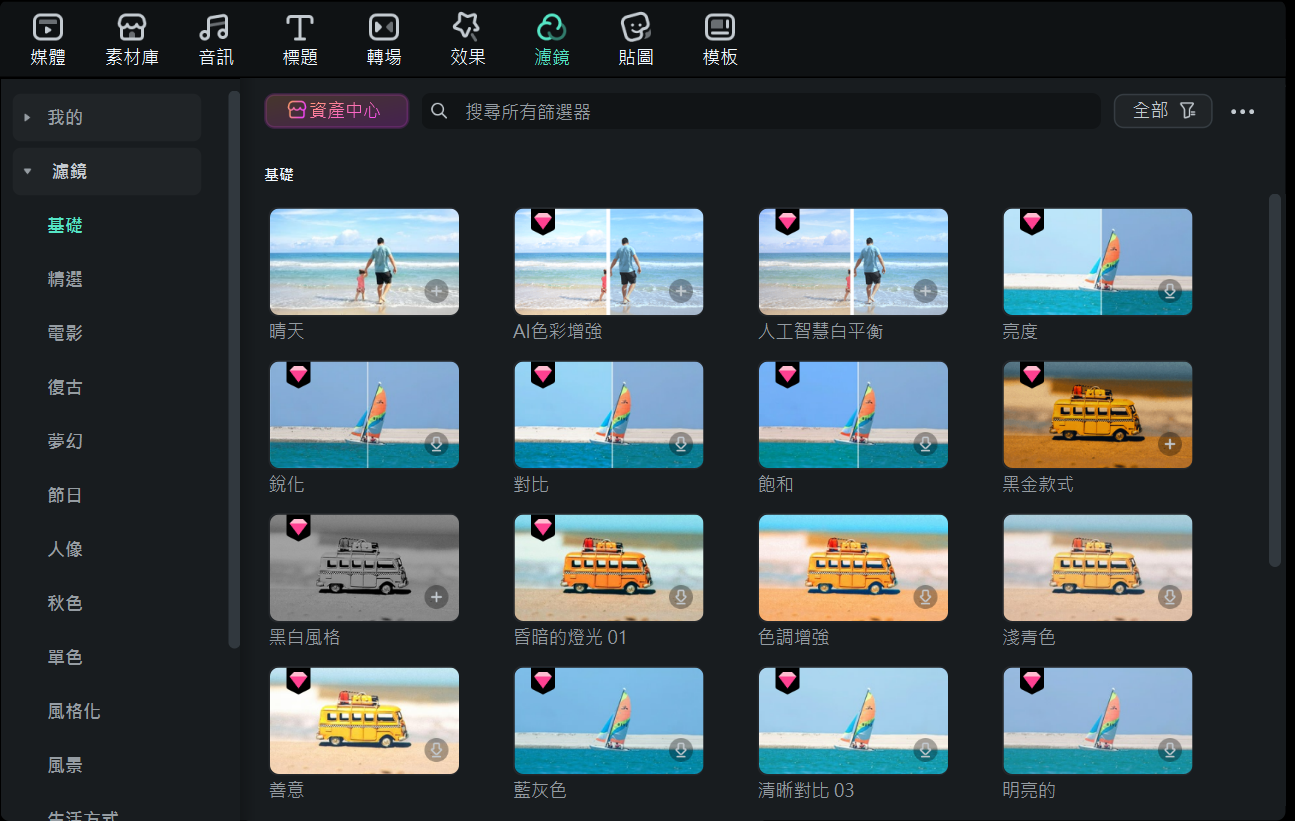This screenshot has width=1295, height=821.
Task: Select the 電影 category in sidebar
Action: (x=65, y=334)
